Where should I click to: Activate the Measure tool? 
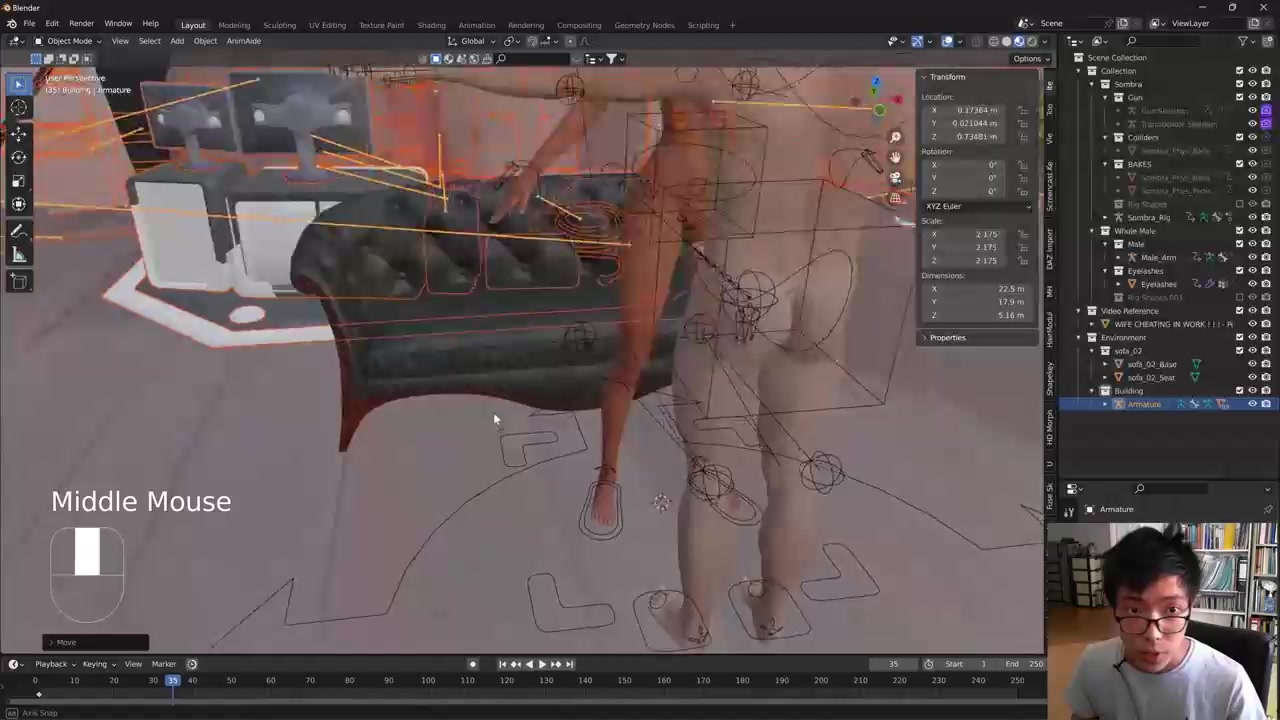(18, 255)
